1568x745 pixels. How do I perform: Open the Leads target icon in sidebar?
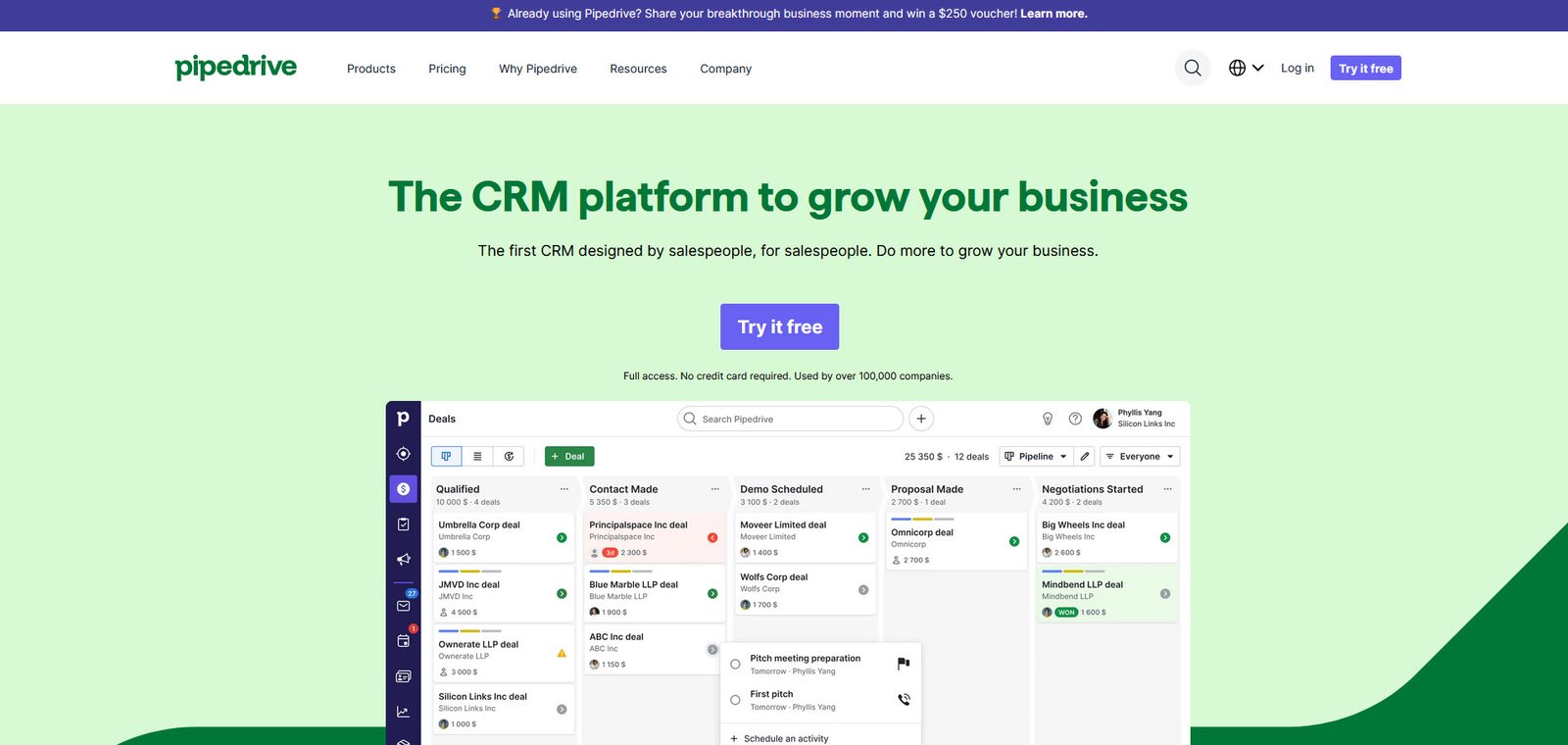[x=403, y=454]
